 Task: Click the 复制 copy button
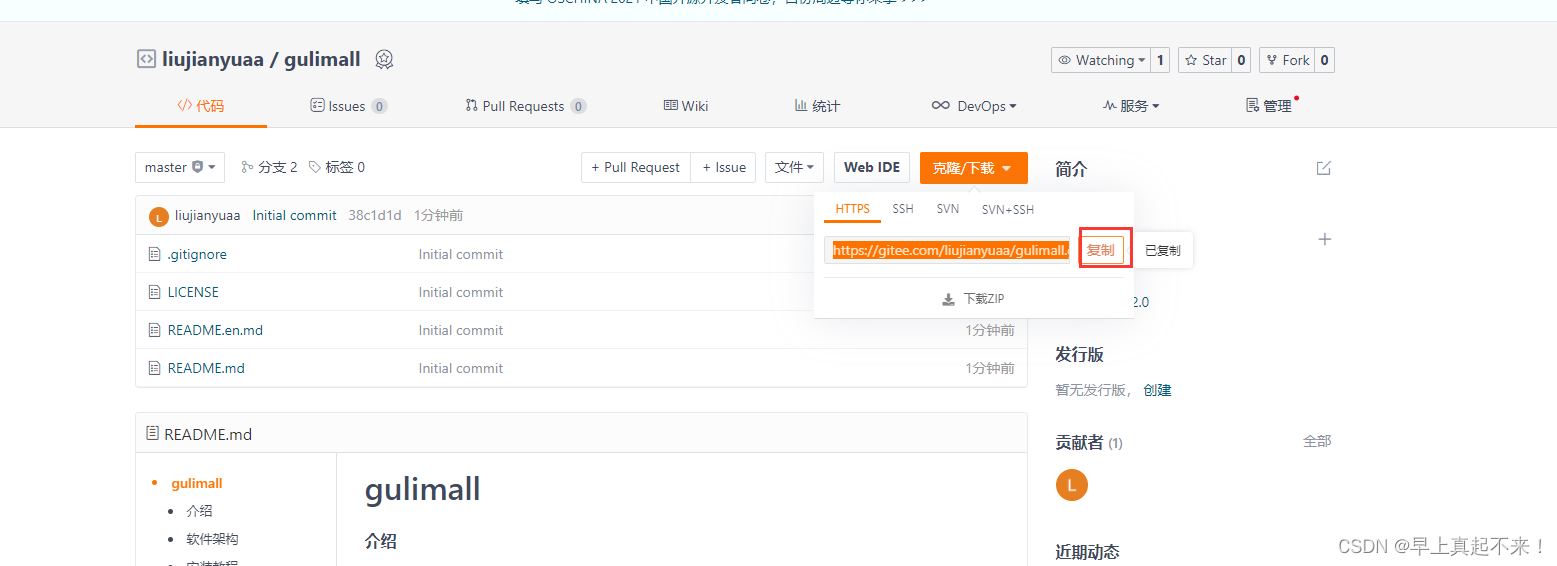tap(1101, 250)
